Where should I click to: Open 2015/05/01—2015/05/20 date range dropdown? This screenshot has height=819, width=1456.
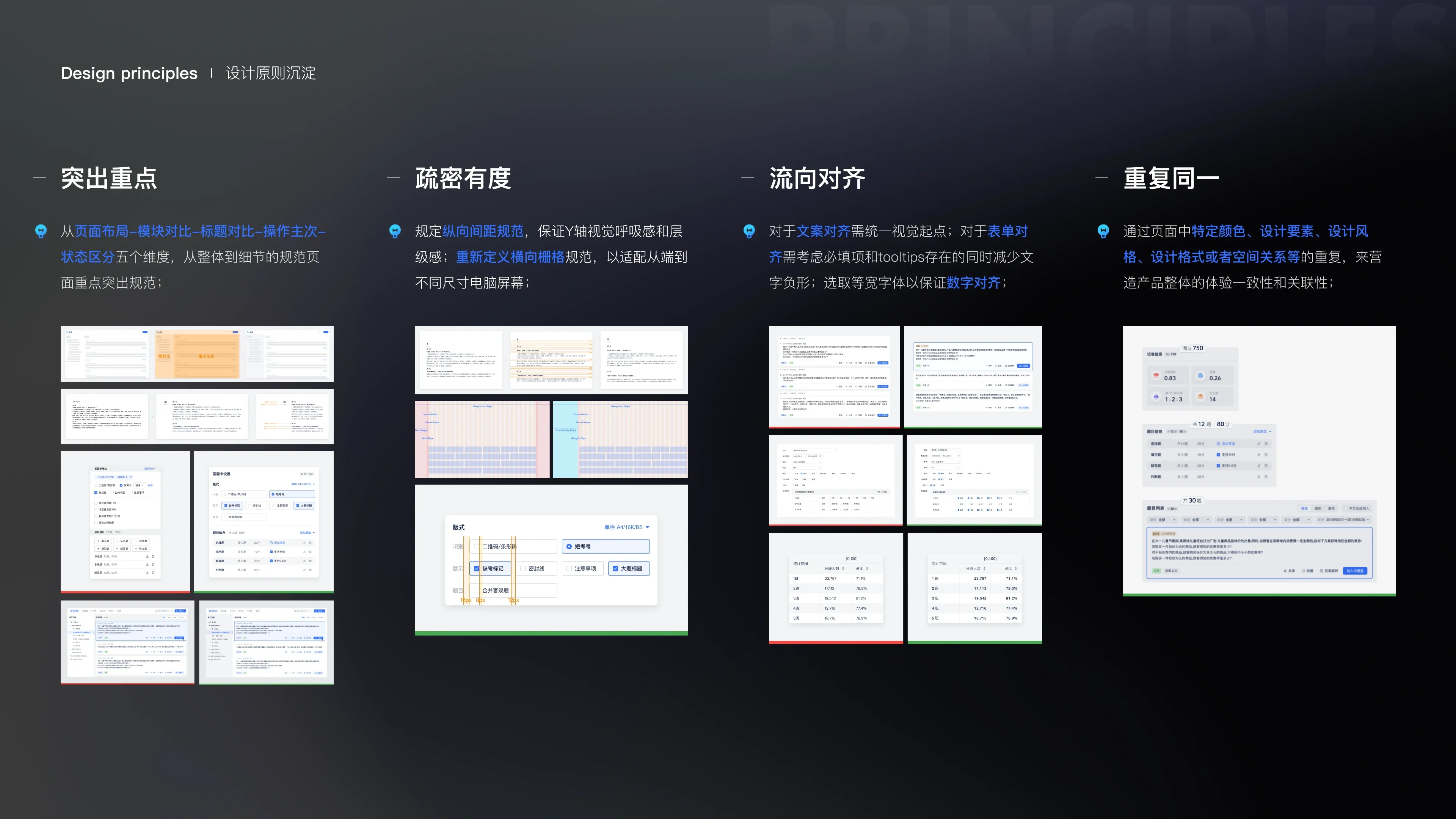click(1343, 520)
